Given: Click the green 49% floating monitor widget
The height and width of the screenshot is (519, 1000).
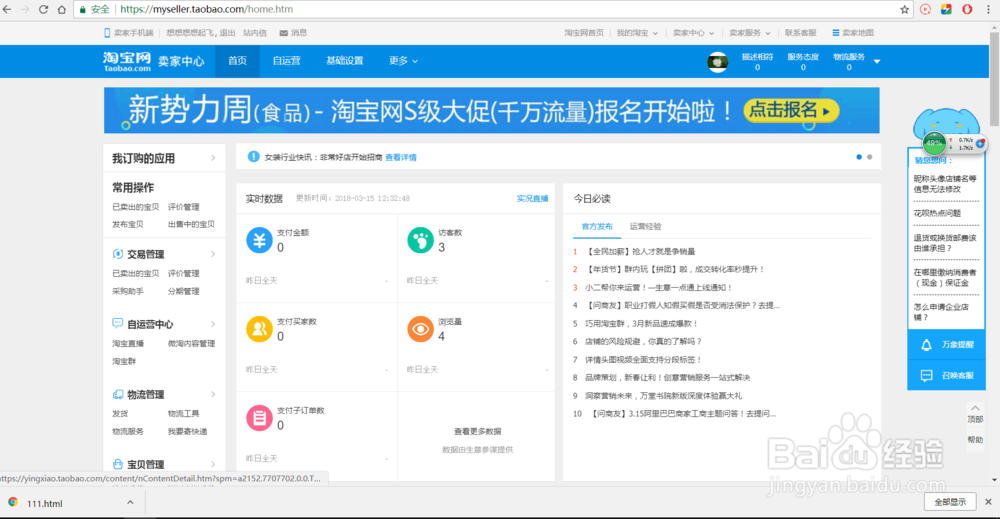Looking at the screenshot, I should point(934,143).
